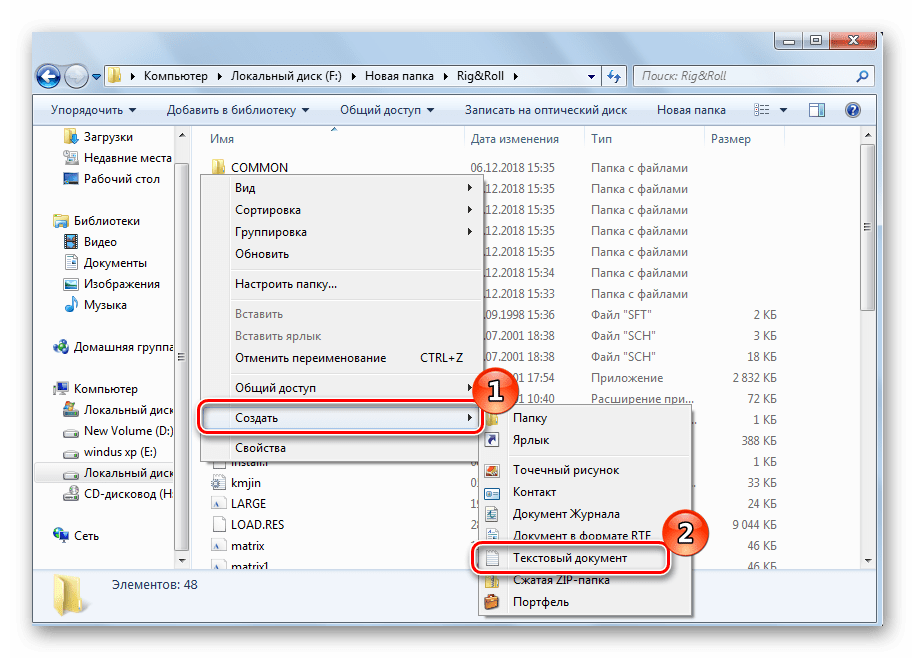Click the refresh icon beside address bar

click(x=612, y=76)
